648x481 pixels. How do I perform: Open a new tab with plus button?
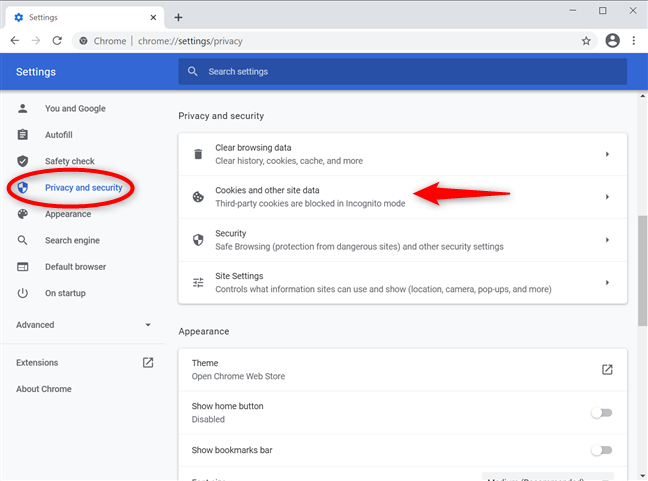tap(178, 17)
